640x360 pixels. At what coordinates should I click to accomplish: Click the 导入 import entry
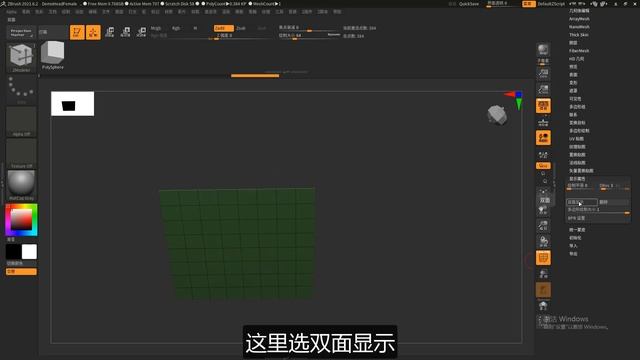(573, 246)
